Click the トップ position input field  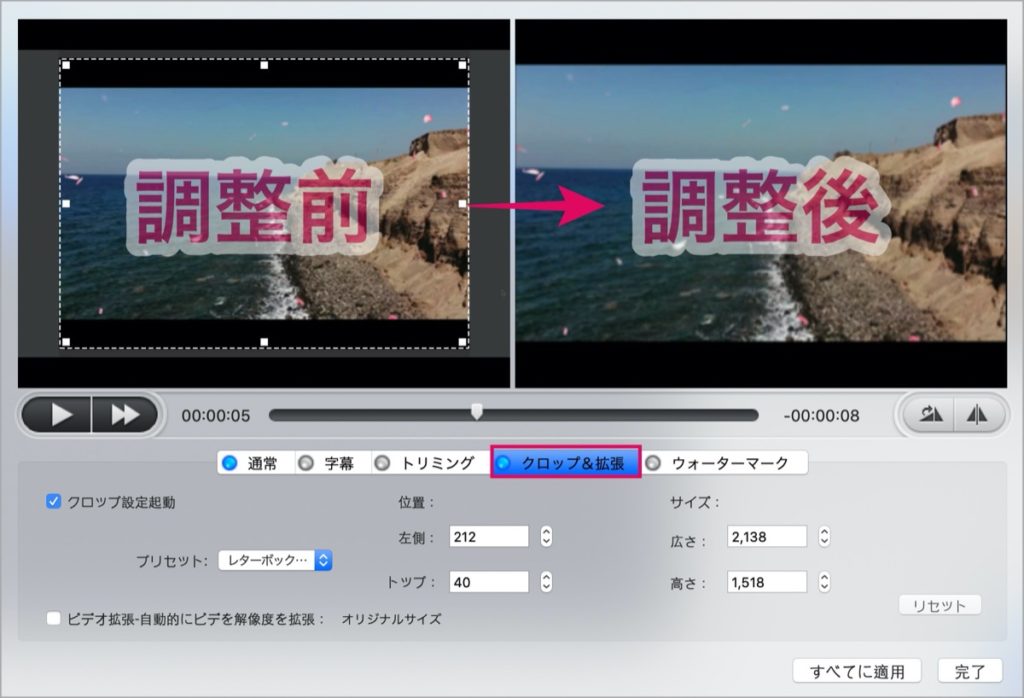pos(488,582)
